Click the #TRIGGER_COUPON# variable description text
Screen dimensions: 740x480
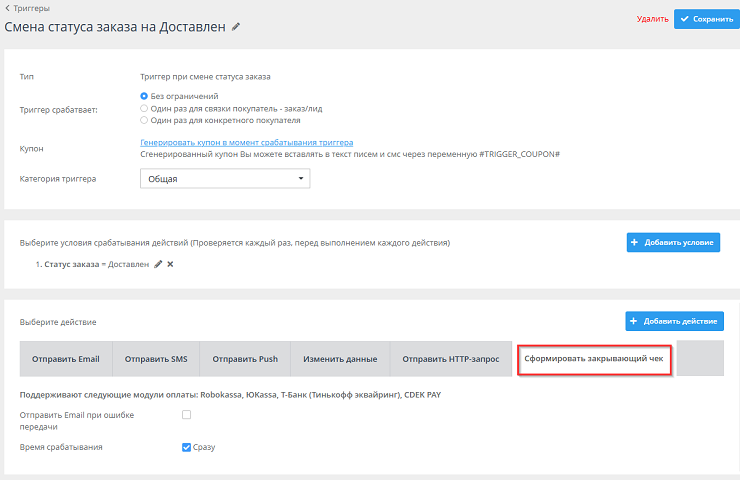(350, 154)
